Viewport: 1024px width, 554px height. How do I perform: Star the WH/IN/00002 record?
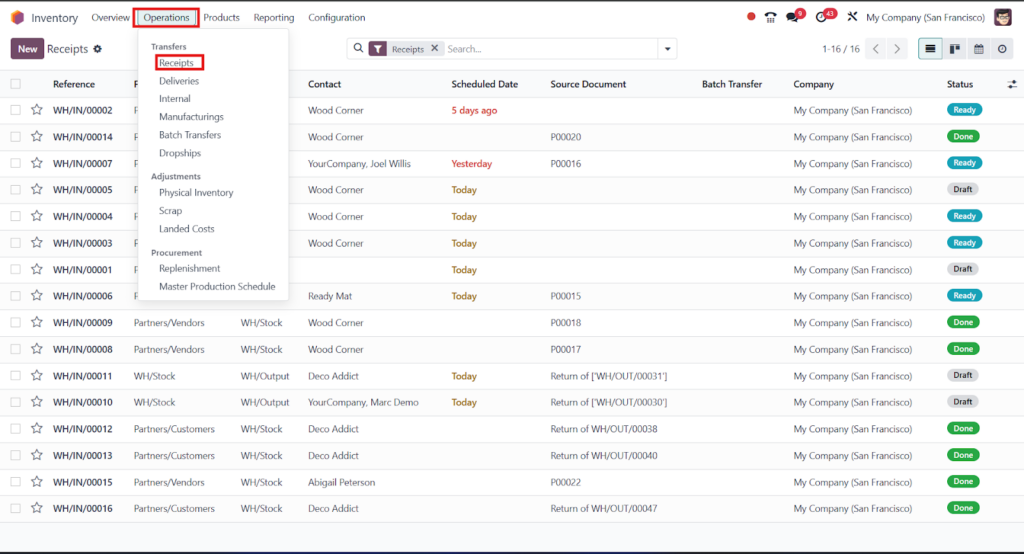pyautogui.click(x=37, y=110)
